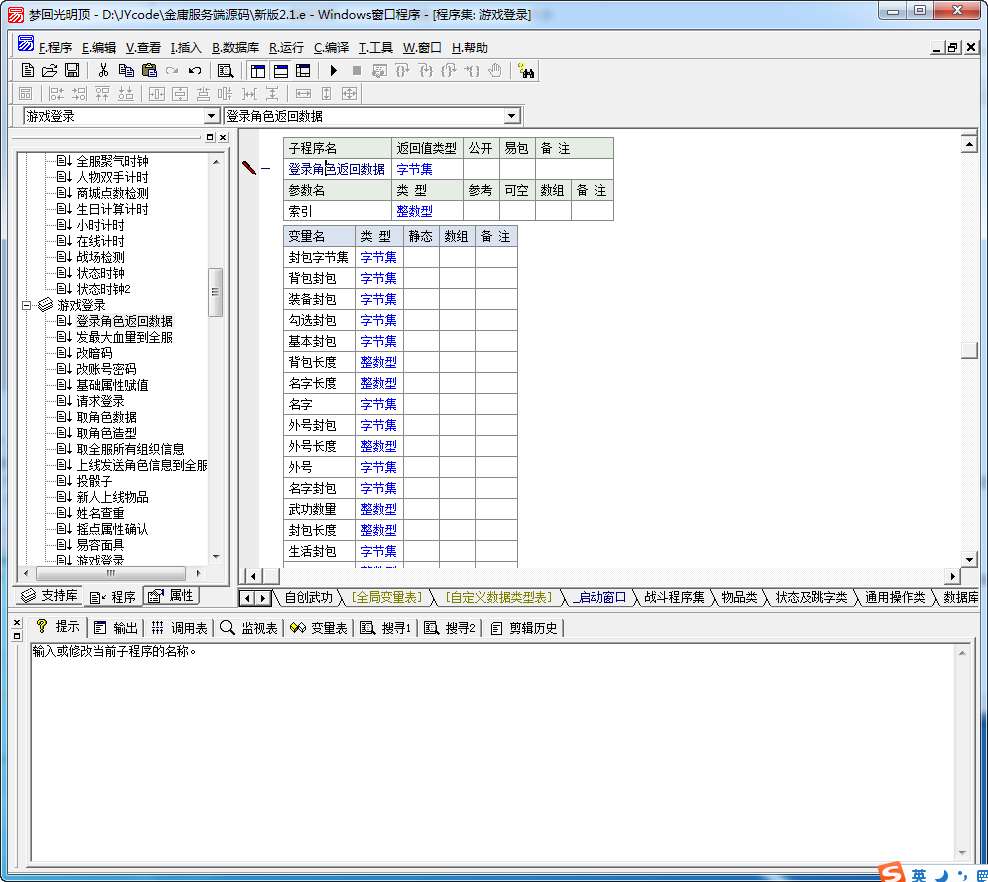Select 请求登录 in the program tree
Viewport: 988px width, 882px height.
click(x=100, y=401)
